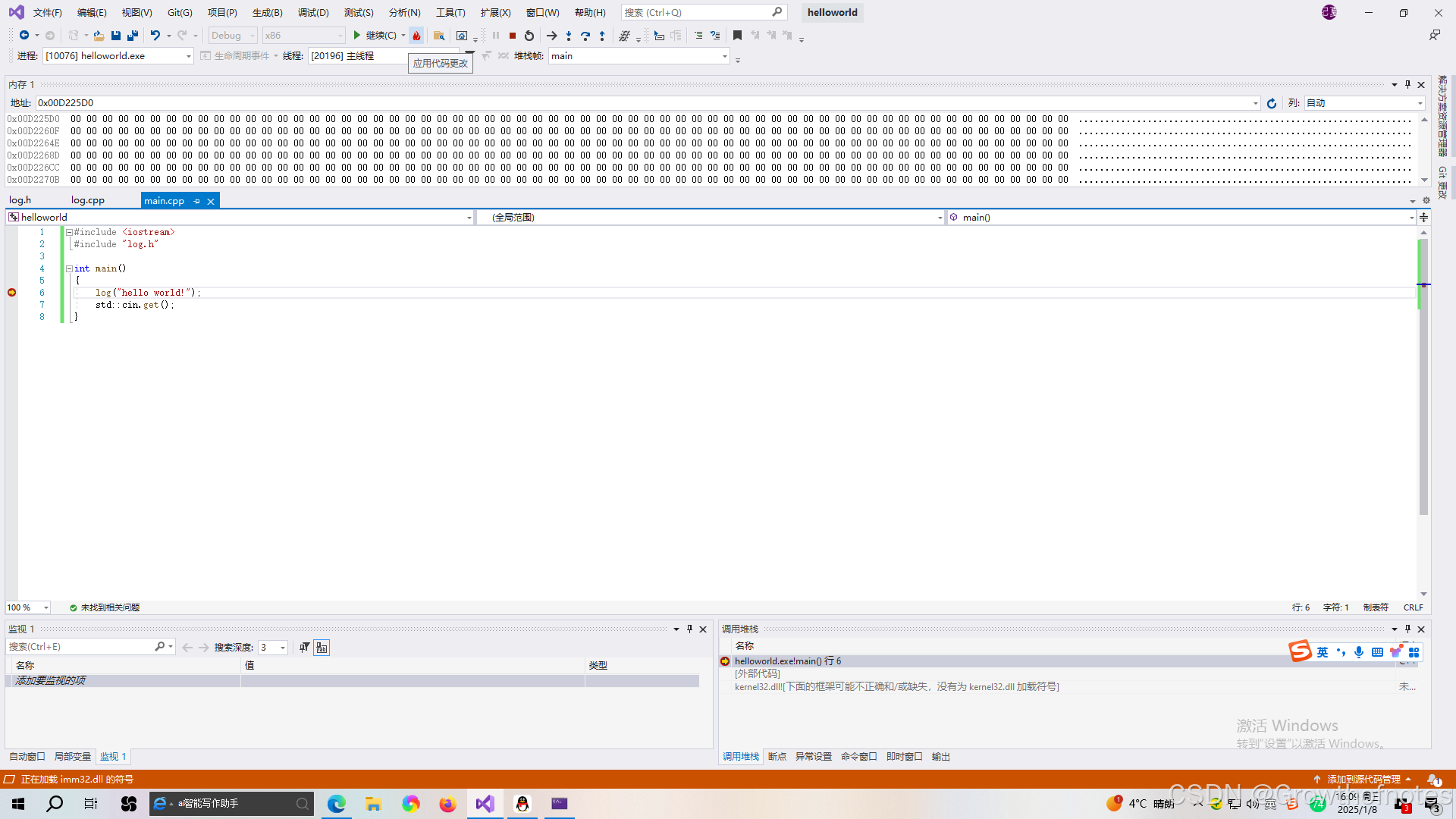The height and width of the screenshot is (819, 1456).
Task: Open the Build (生成) menu
Action: [x=267, y=13]
